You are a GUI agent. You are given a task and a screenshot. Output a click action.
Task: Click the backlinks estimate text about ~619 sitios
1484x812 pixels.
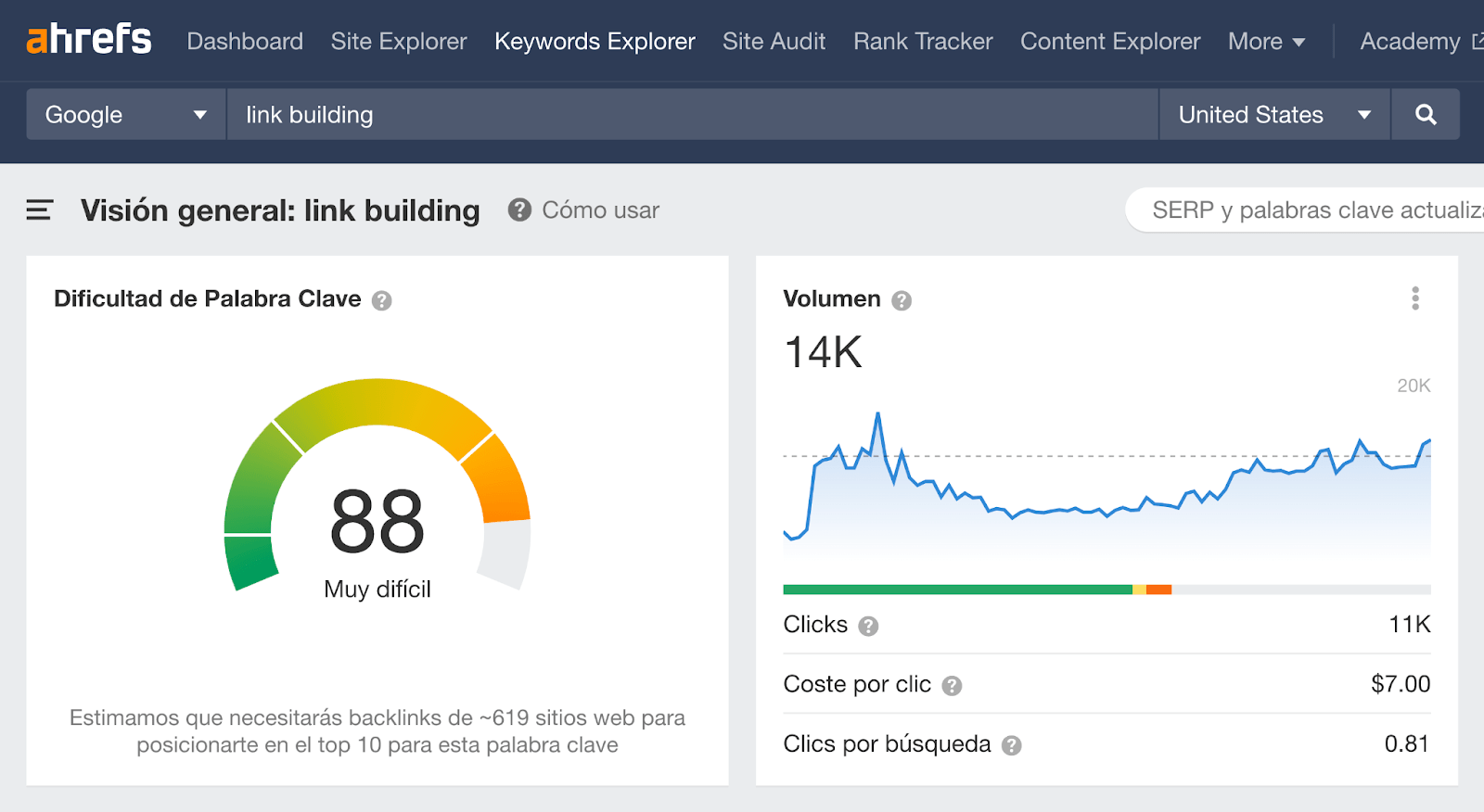pos(377,731)
